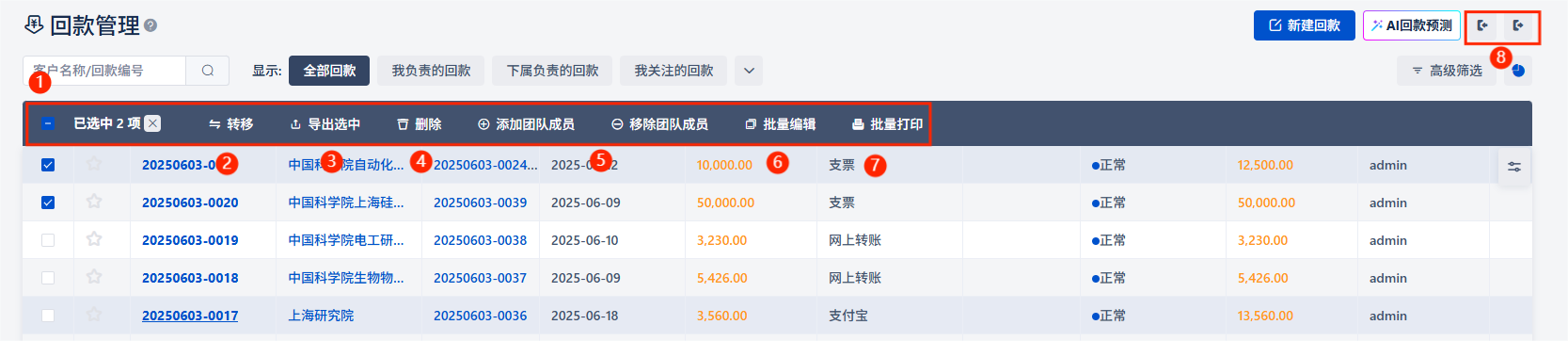This screenshot has height=341, width=1568.
Task: Switch to 我负责的回款 tab
Action: (x=432, y=71)
